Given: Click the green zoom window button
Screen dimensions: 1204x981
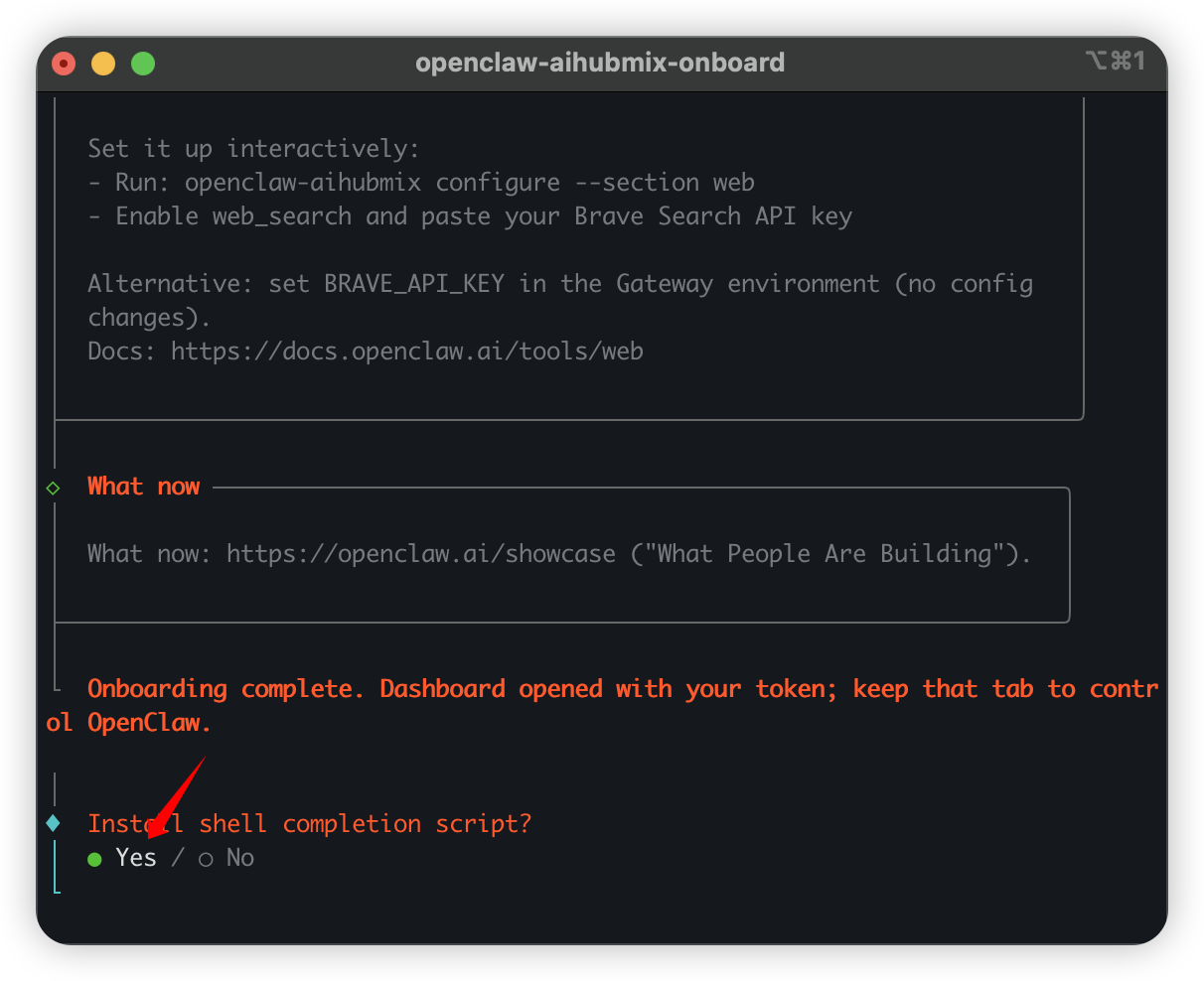Looking at the screenshot, I should point(143,64).
